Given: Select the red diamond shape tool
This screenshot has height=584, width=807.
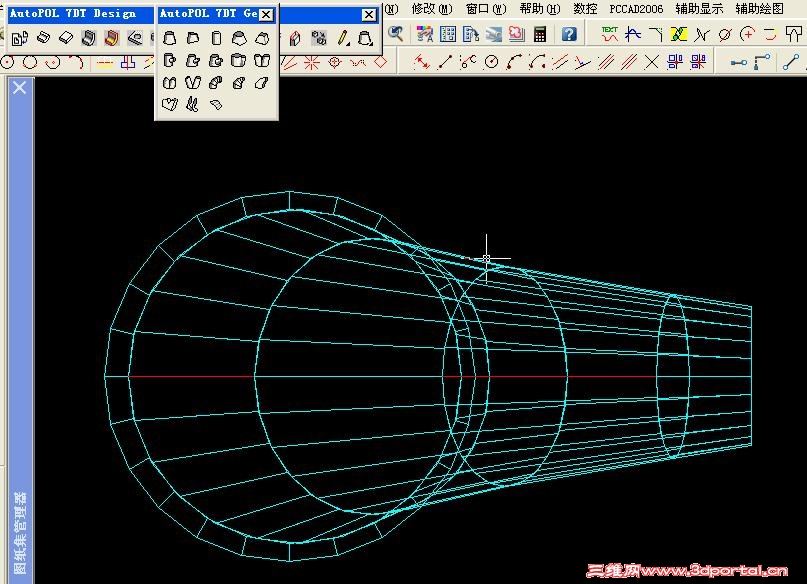Looking at the screenshot, I should click(380, 63).
